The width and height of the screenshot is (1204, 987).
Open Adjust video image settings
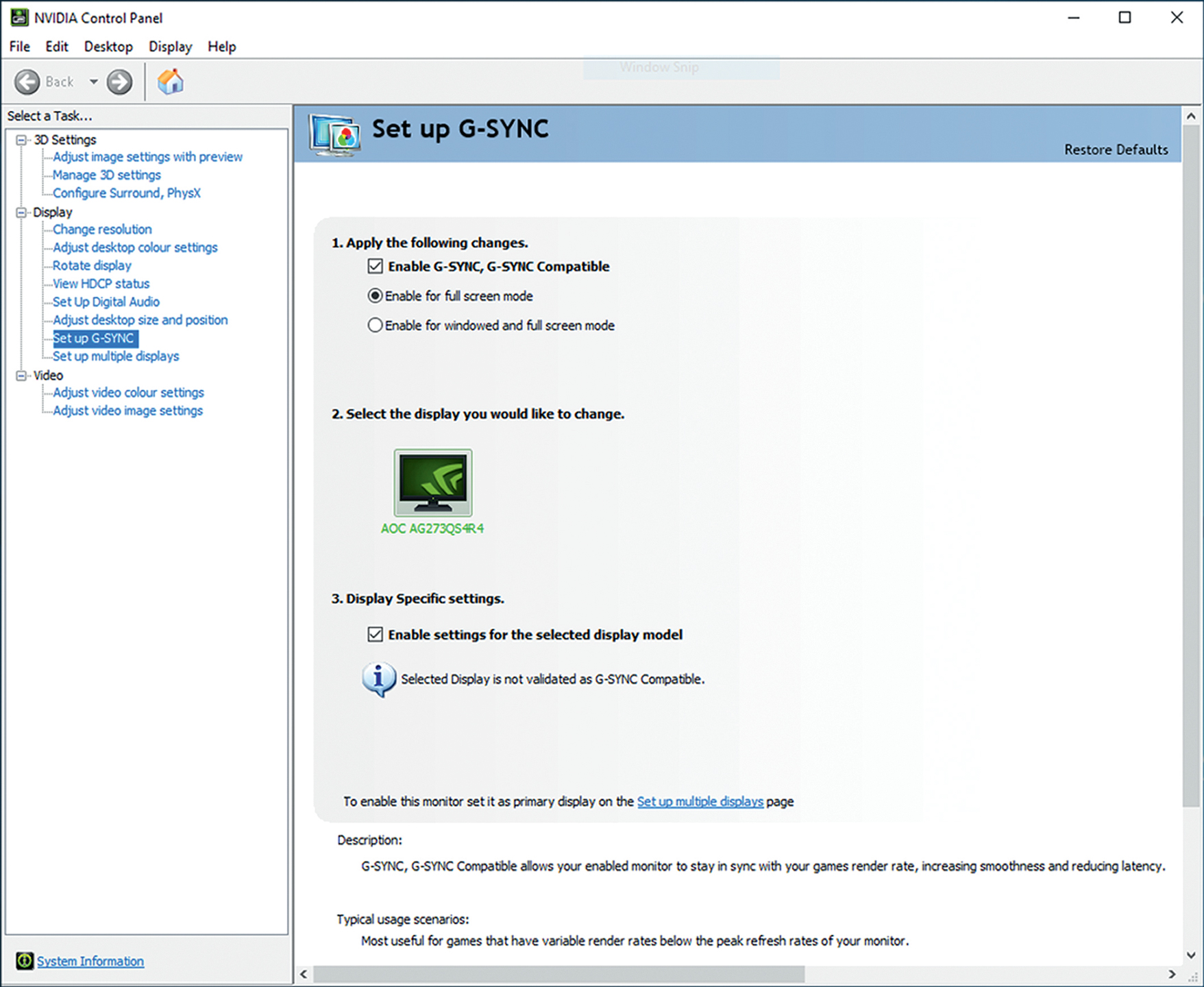pos(127,411)
